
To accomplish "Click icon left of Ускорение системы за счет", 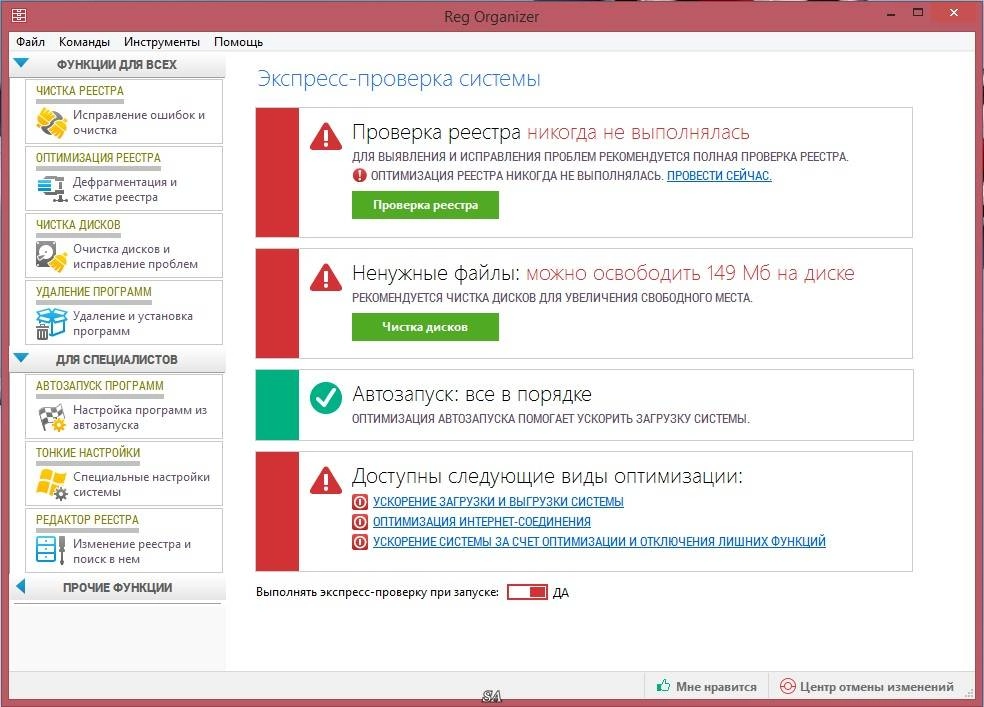I will point(360,541).
